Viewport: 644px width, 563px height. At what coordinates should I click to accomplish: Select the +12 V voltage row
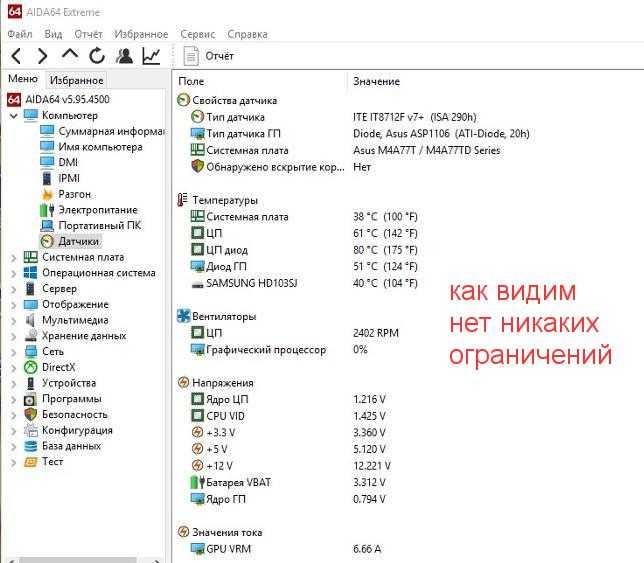click(x=291, y=466)
